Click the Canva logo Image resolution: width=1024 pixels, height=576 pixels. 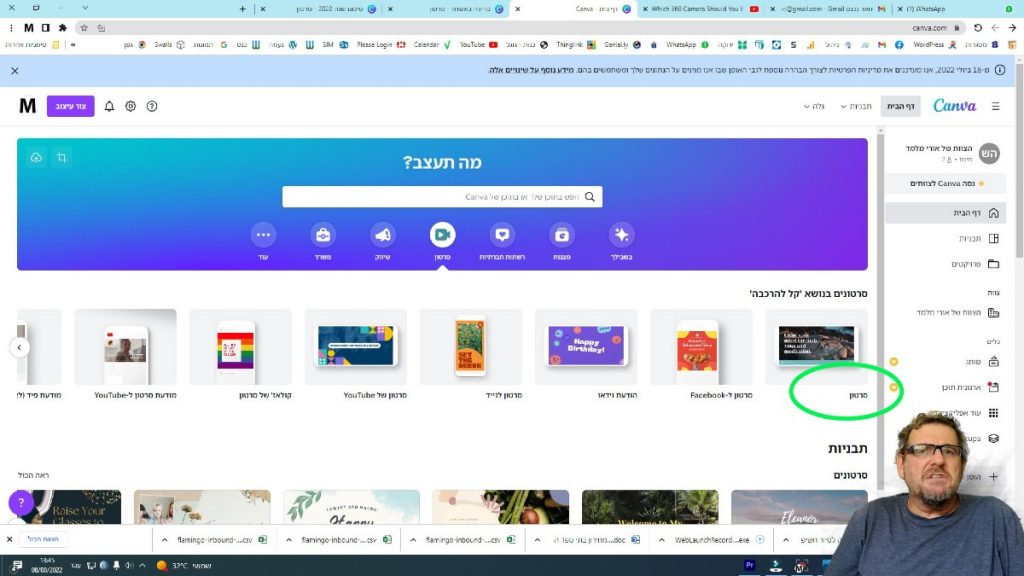tap(954, 106)
